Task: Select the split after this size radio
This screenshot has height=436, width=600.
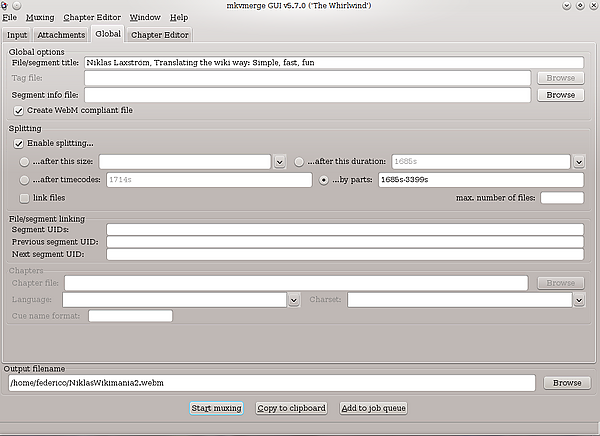Action: [25, 162]
